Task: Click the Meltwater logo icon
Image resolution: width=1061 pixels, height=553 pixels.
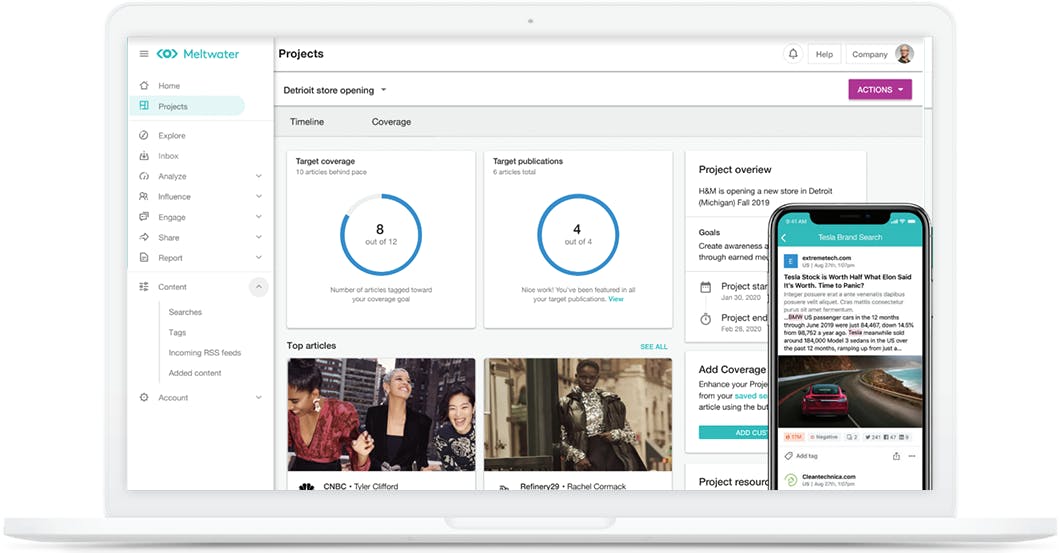Action: [166, 54]
